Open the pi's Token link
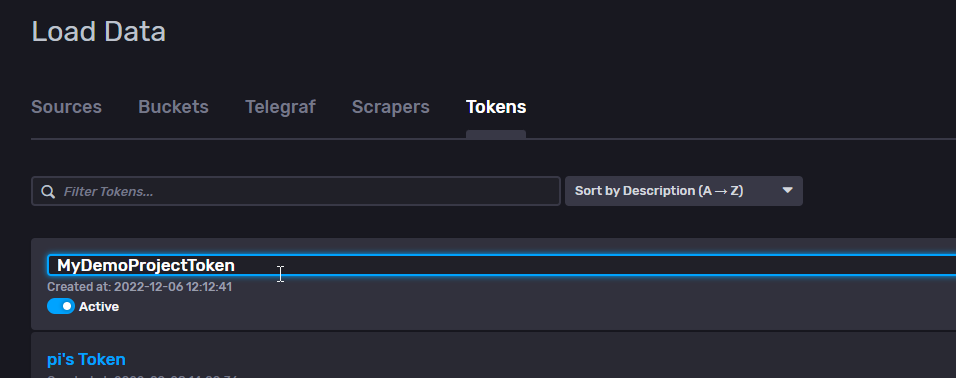Image resolution: width=956 pixels, height=378 pixels. (x=86, y=360)
